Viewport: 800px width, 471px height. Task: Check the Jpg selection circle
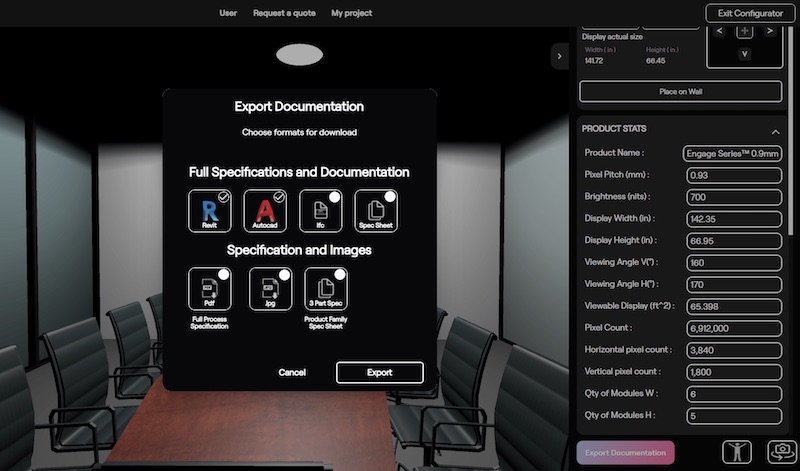284,274
